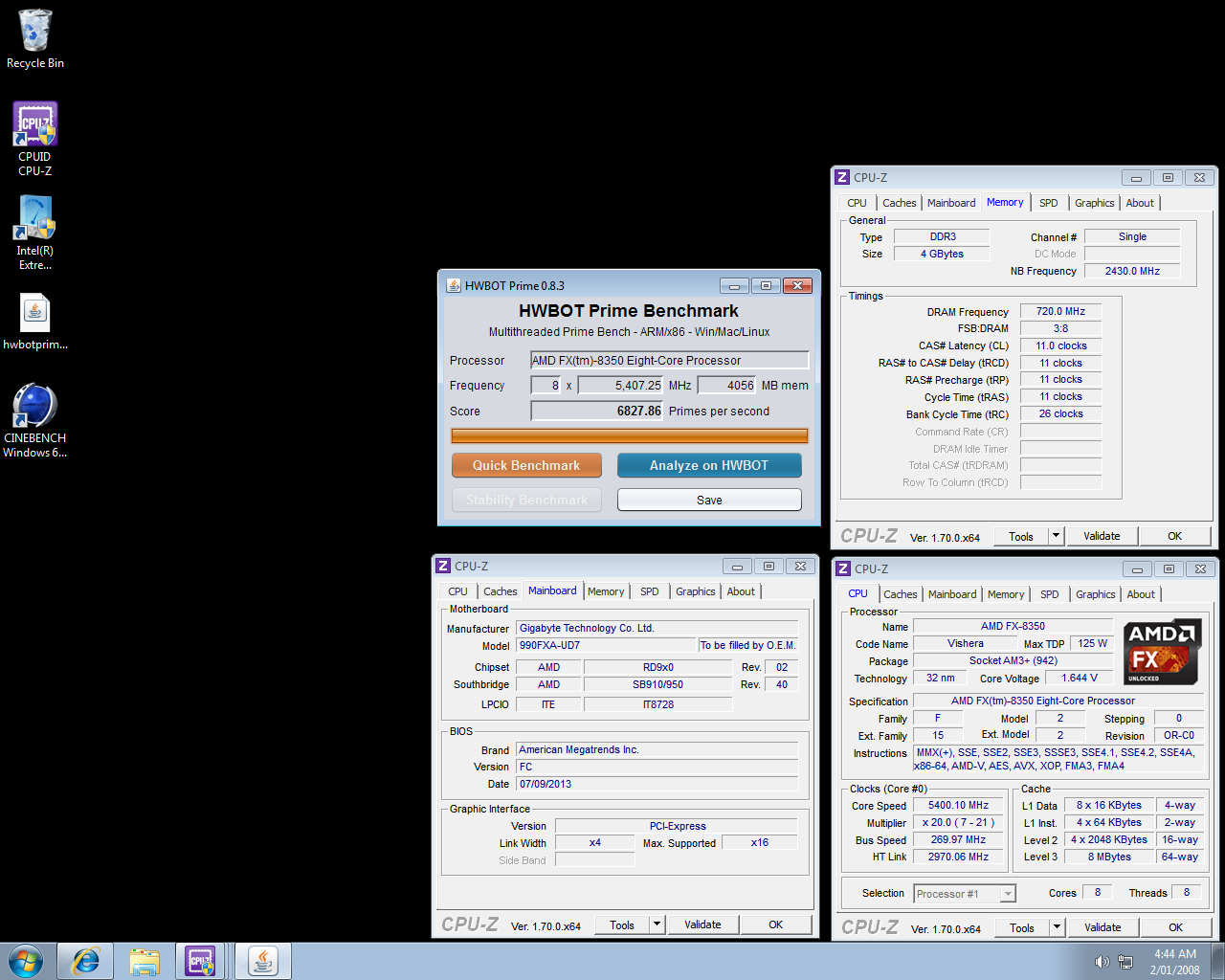This screenshot has width=1225, height=980.
Task: Open Tools dropdown arrow in CPU window
Action: (x=1058, y=927)
